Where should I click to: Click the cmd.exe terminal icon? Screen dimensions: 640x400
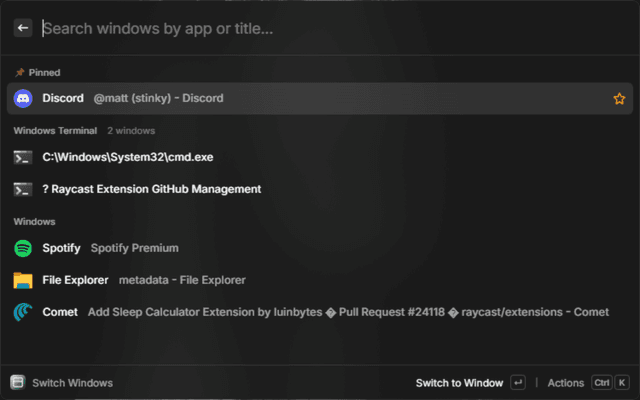click(x=23, y=157)
